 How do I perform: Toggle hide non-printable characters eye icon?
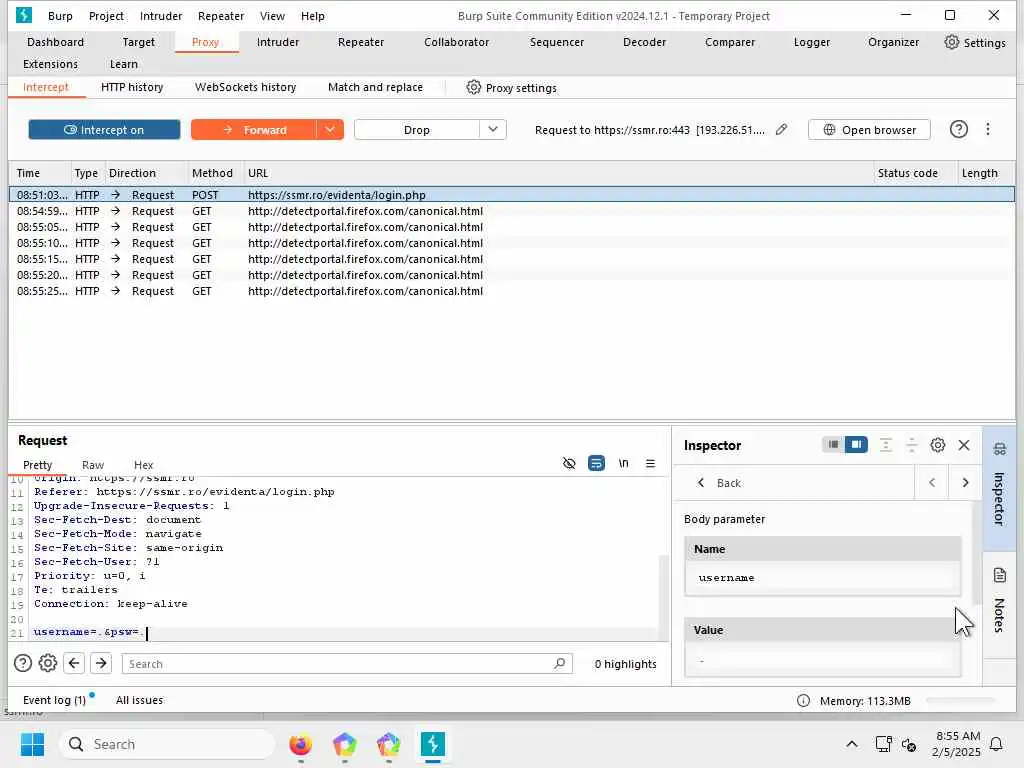point(569,463)
